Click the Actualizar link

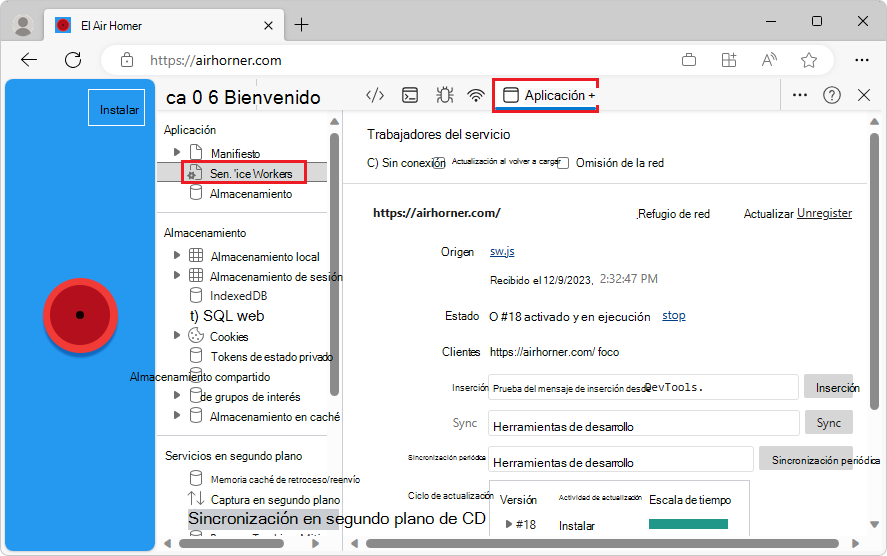[768, 214]
